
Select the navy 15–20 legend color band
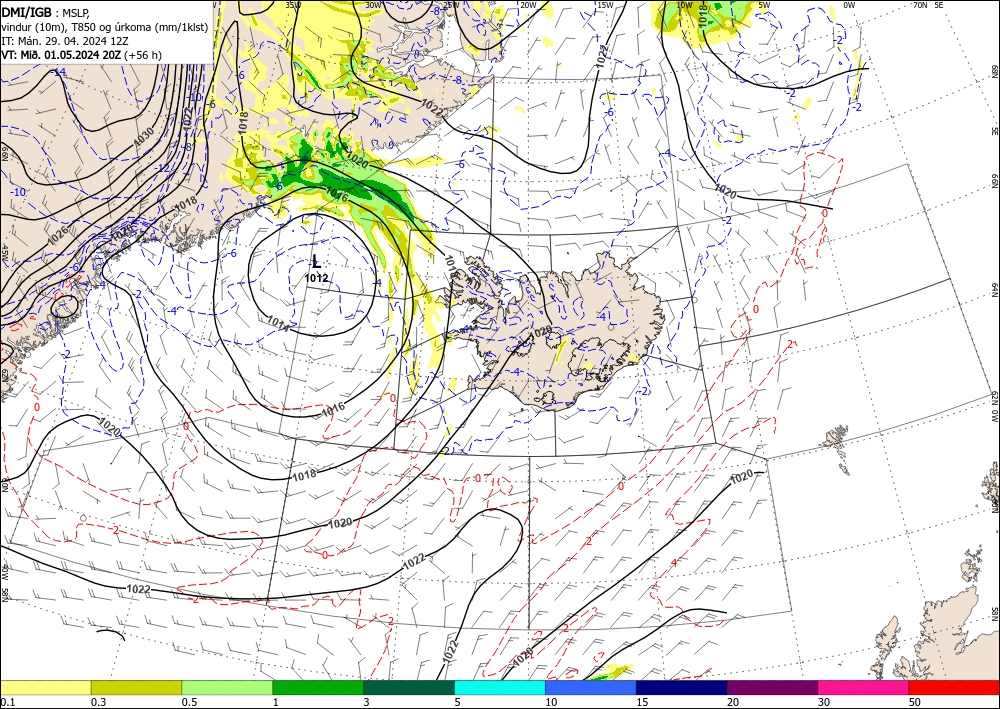(682, 687)
